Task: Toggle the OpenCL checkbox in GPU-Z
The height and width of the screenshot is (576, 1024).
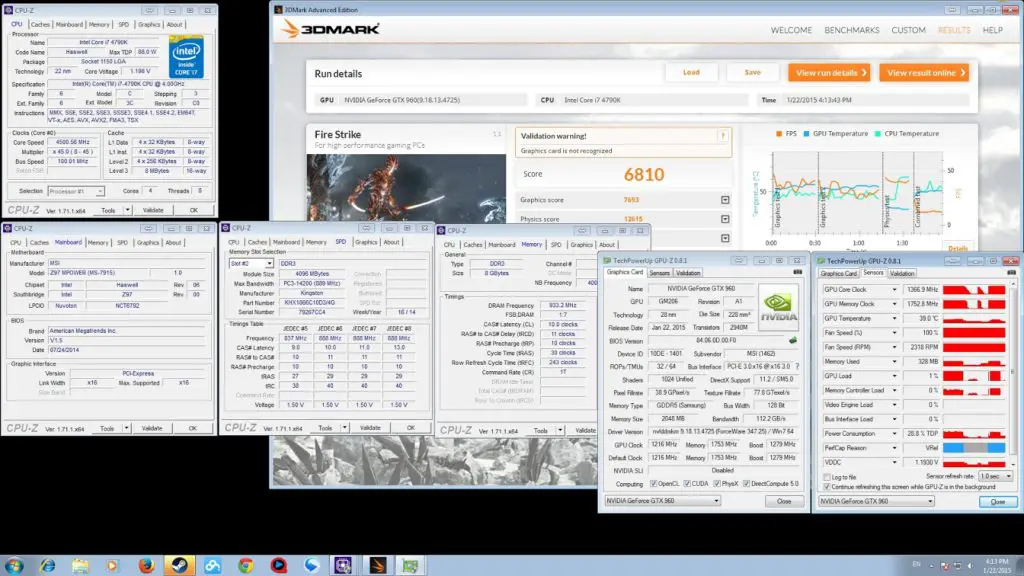Action: pos(654,484)
